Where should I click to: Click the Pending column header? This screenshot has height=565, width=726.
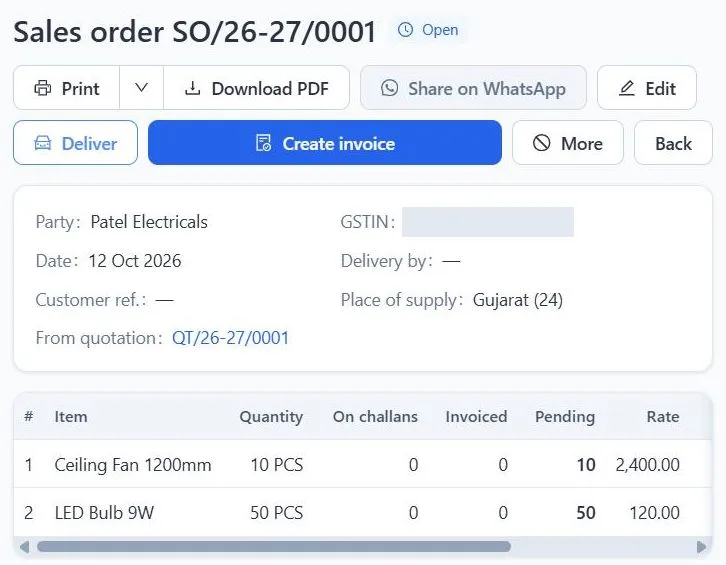pos(565,417)
